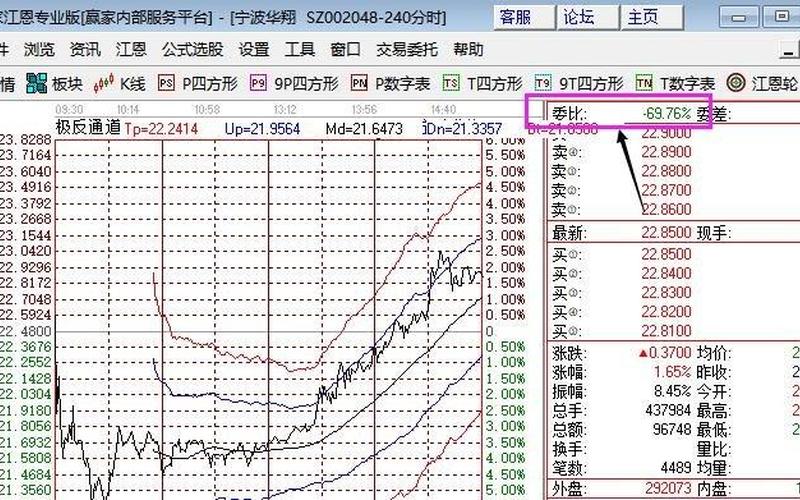Click the buy price 22.8400
This screenshot has width=800, height=500.
point(666,273)
